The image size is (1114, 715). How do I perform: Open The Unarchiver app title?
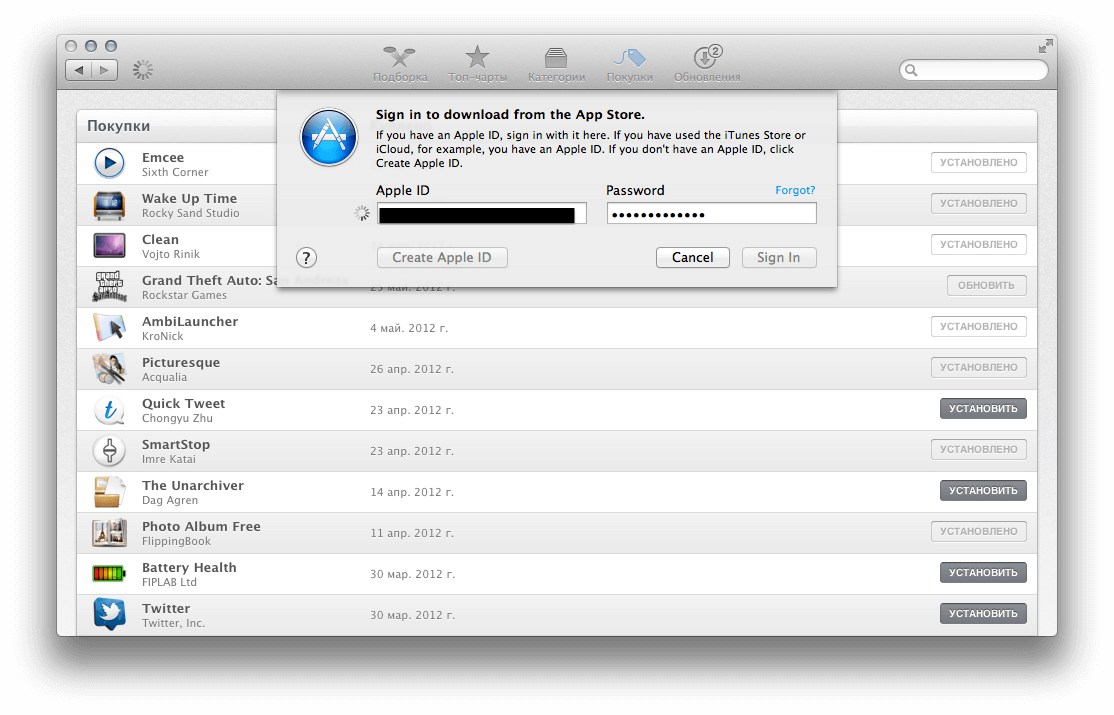click(x=193, y=485)
